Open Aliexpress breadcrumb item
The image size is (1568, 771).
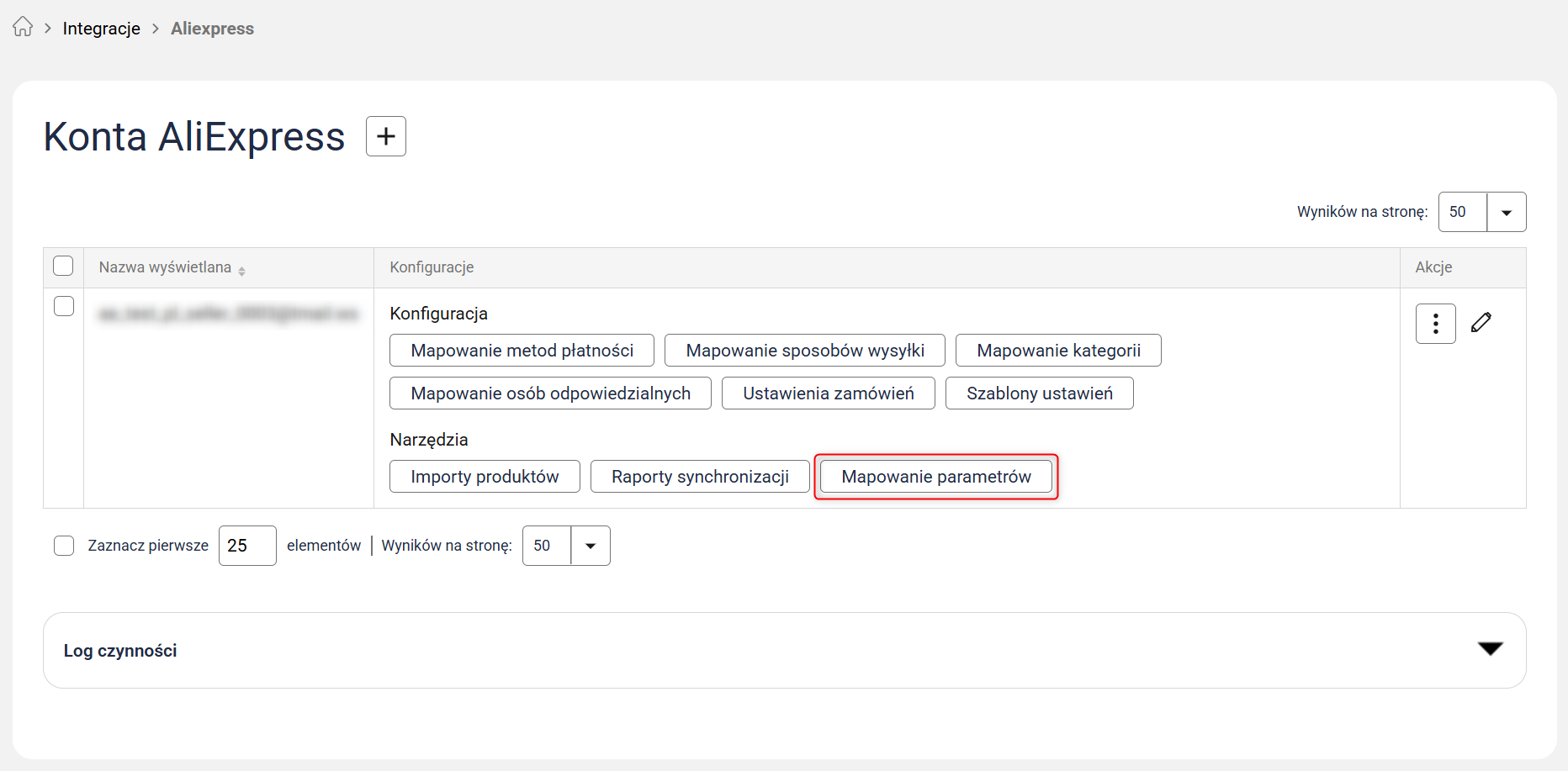click(x=212, y=29)
